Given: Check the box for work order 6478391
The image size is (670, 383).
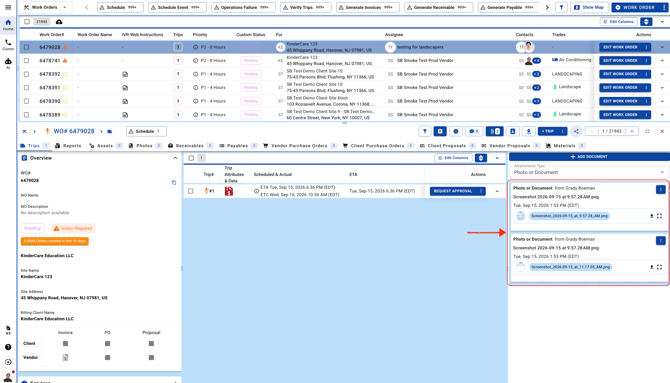Looking at the screenshot, I should pos(26,88).
